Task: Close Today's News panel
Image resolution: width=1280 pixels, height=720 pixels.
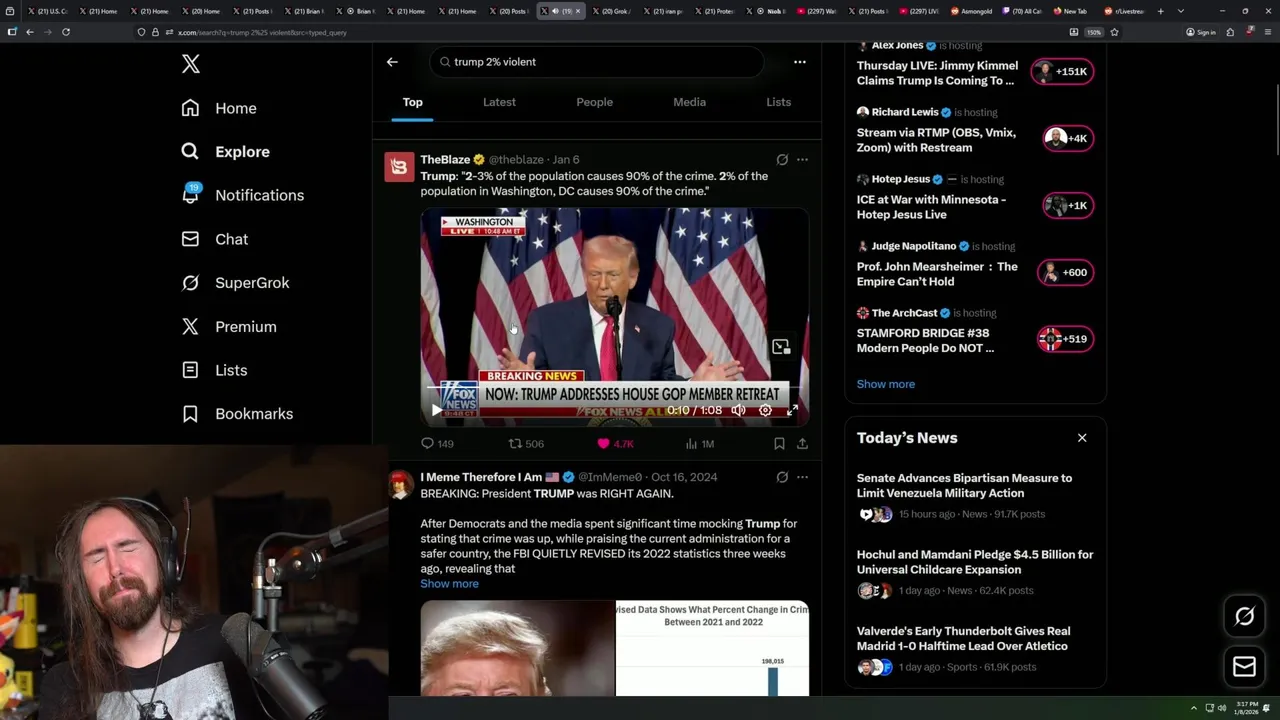Action: [1082, 438]
